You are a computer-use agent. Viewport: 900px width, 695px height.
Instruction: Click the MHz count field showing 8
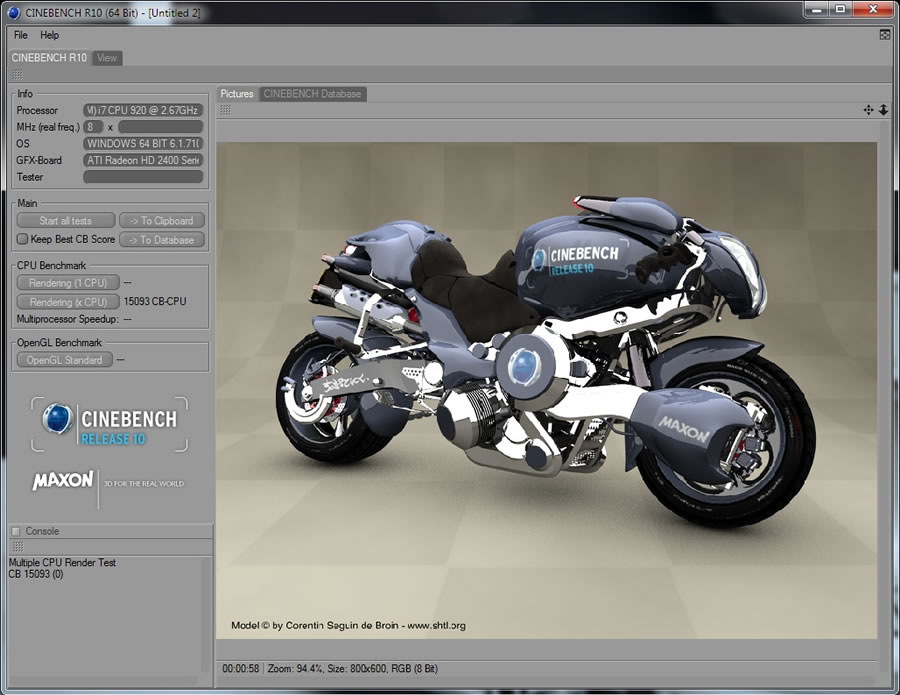tap(93, 127)
